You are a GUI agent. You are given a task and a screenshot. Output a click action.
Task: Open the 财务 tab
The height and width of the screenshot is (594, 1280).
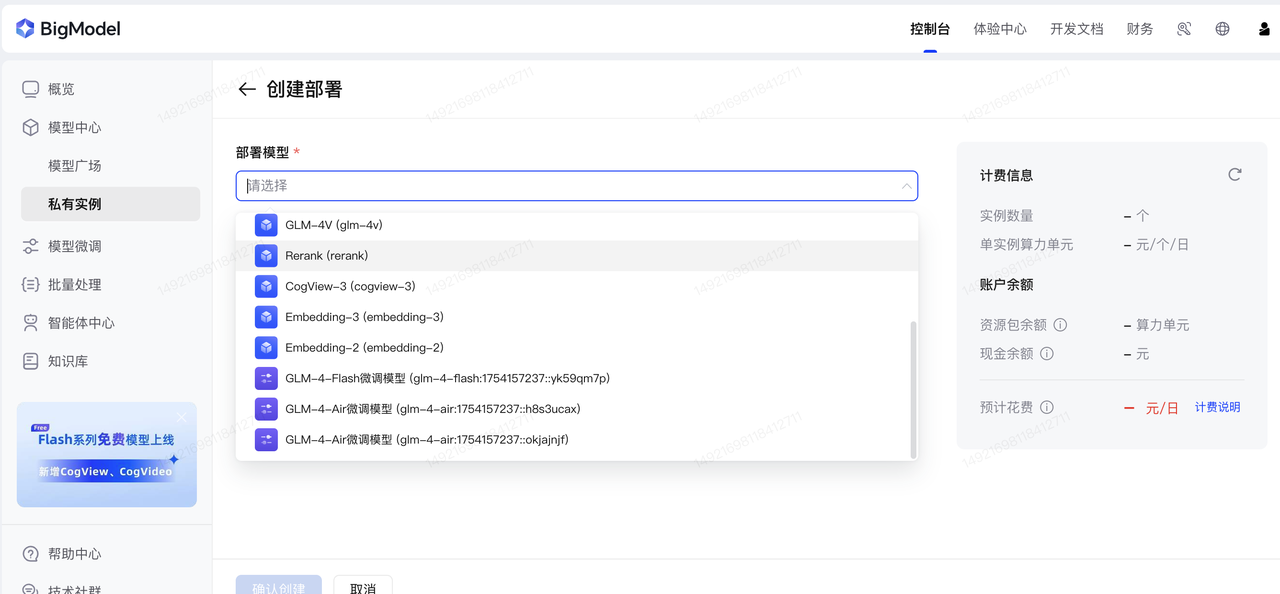1140,29
